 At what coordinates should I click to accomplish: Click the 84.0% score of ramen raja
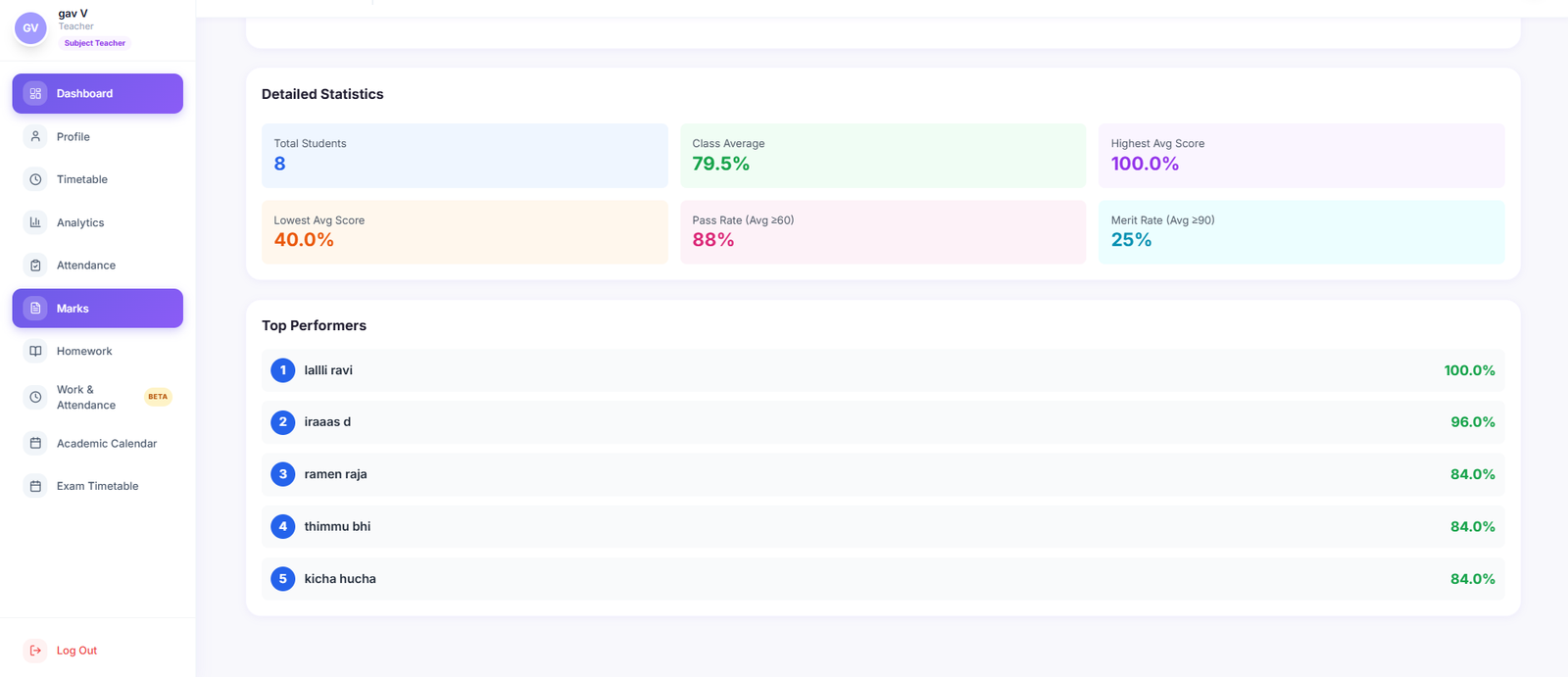point(1473,474)
